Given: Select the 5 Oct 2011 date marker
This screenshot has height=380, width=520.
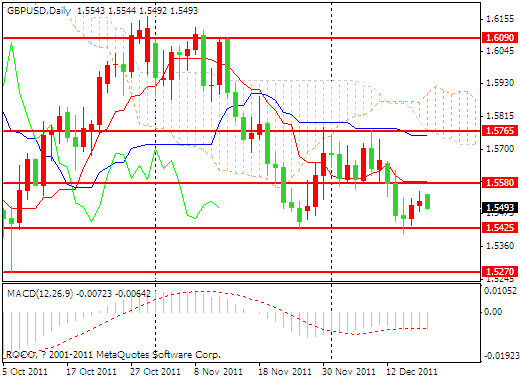Looking at the screenshot, I should pos(25,372).
